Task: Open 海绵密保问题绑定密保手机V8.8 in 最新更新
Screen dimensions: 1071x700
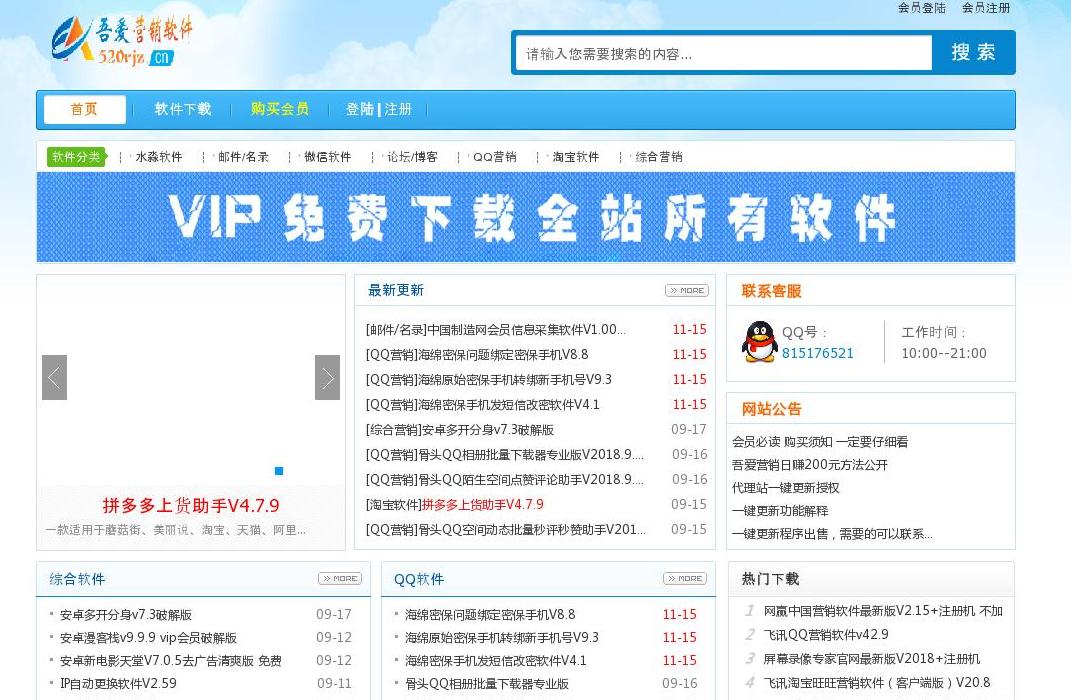Action: click(477, 354)
